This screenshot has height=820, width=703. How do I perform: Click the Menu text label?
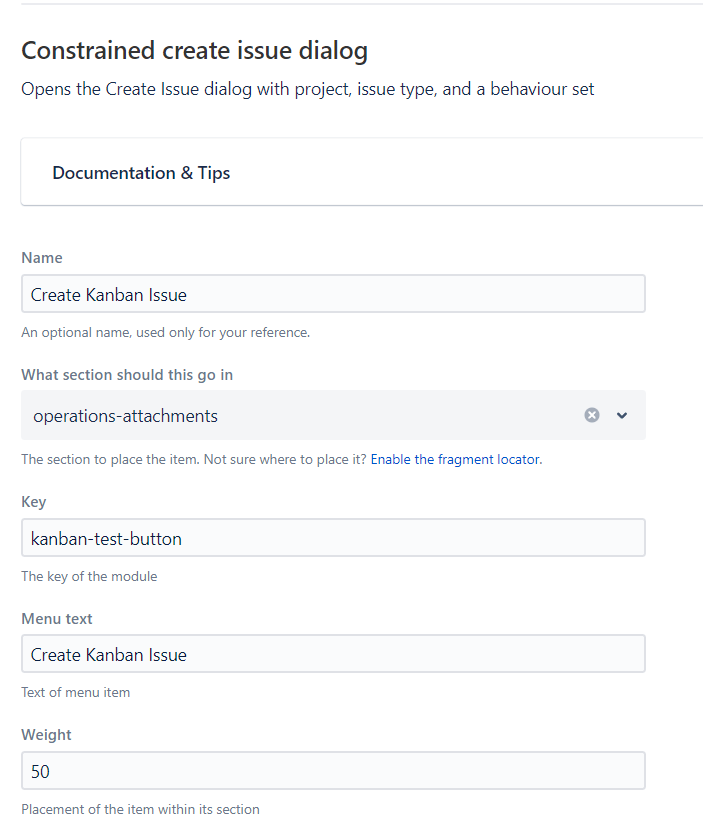57,619
